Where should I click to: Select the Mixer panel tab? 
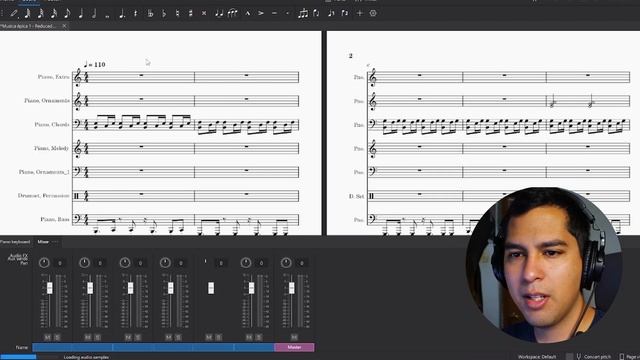pos(43,242)
